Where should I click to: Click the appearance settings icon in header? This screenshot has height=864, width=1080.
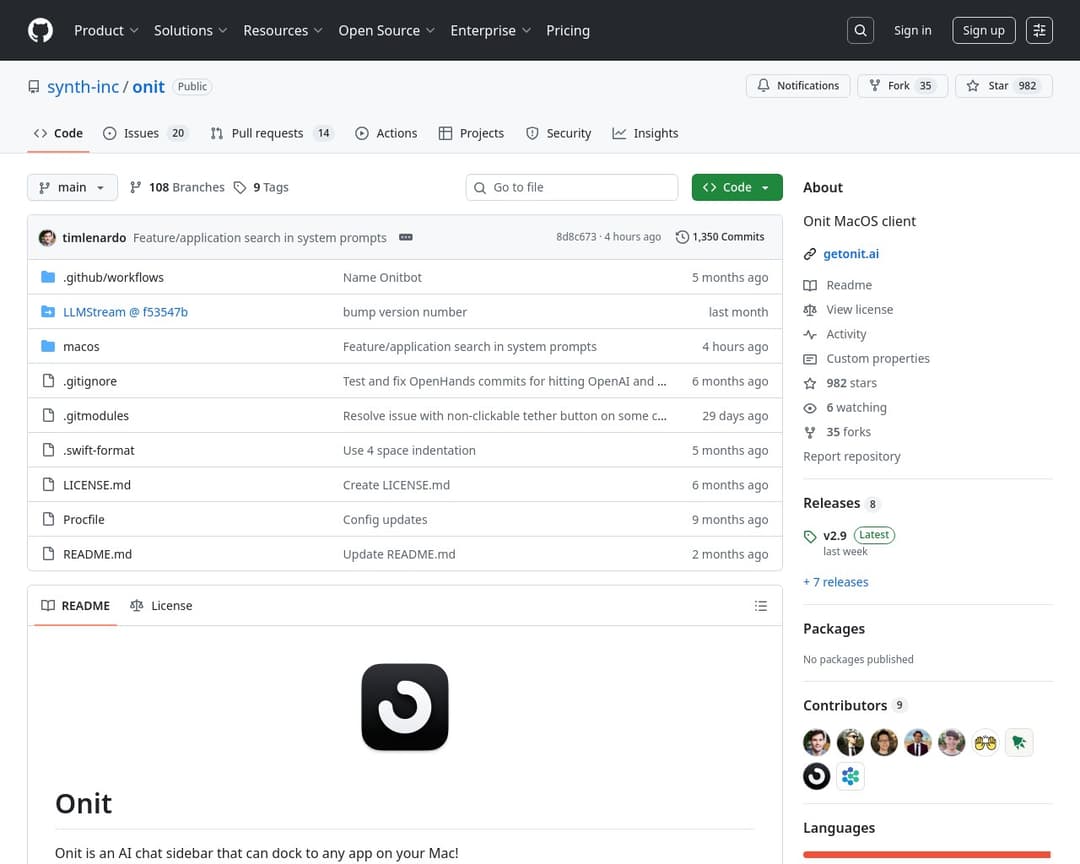(x=1039, y=30)
